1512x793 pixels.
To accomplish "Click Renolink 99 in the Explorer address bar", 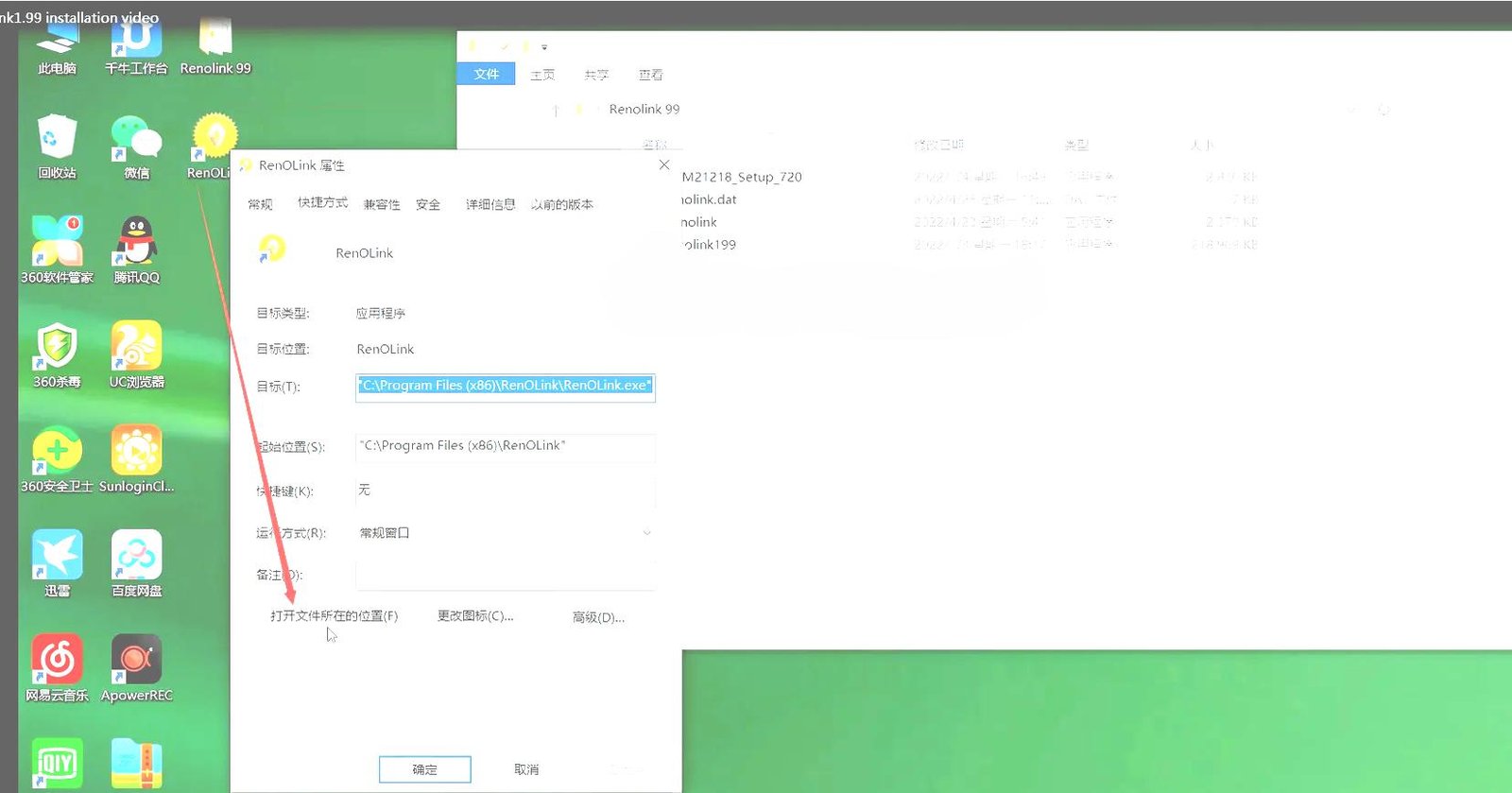I will [x=644, y=110].
